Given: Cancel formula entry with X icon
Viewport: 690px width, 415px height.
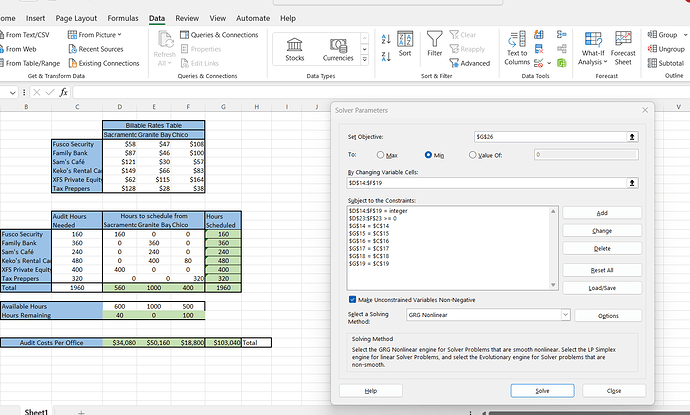Looking at the screenshot, I should click(x=37, y=92).
